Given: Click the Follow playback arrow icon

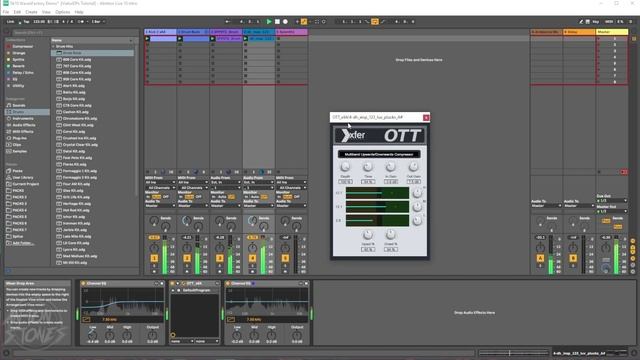Looking at the screenshot, I should (x=228, y=22).
